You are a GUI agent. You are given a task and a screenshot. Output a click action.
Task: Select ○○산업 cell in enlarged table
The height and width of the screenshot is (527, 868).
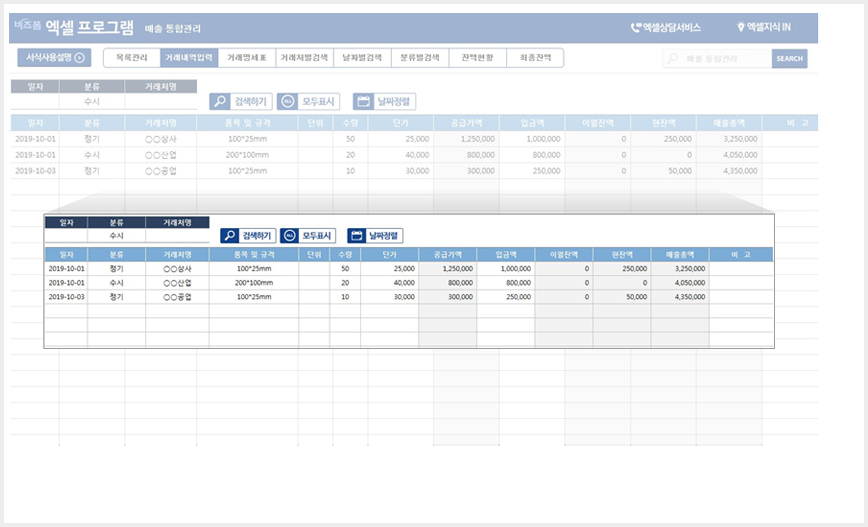coord(177,283)
